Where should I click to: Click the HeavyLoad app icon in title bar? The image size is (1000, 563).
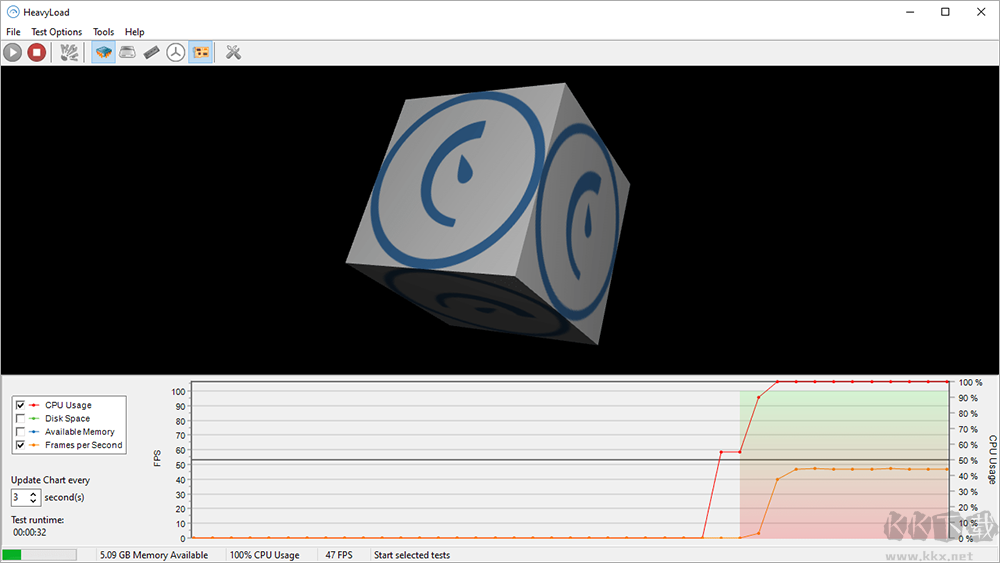(13, 11)
